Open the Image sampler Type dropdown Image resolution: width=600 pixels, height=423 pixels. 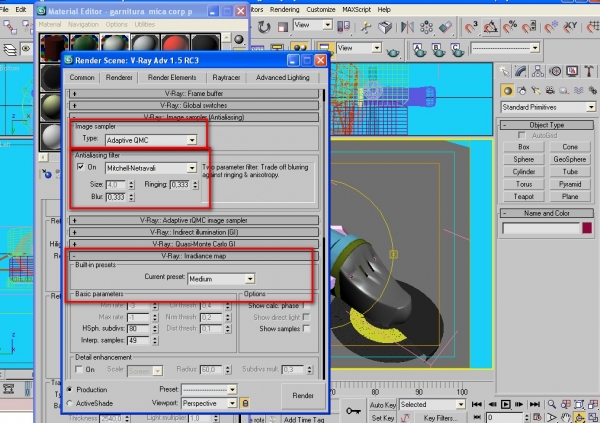coord(151,140)
